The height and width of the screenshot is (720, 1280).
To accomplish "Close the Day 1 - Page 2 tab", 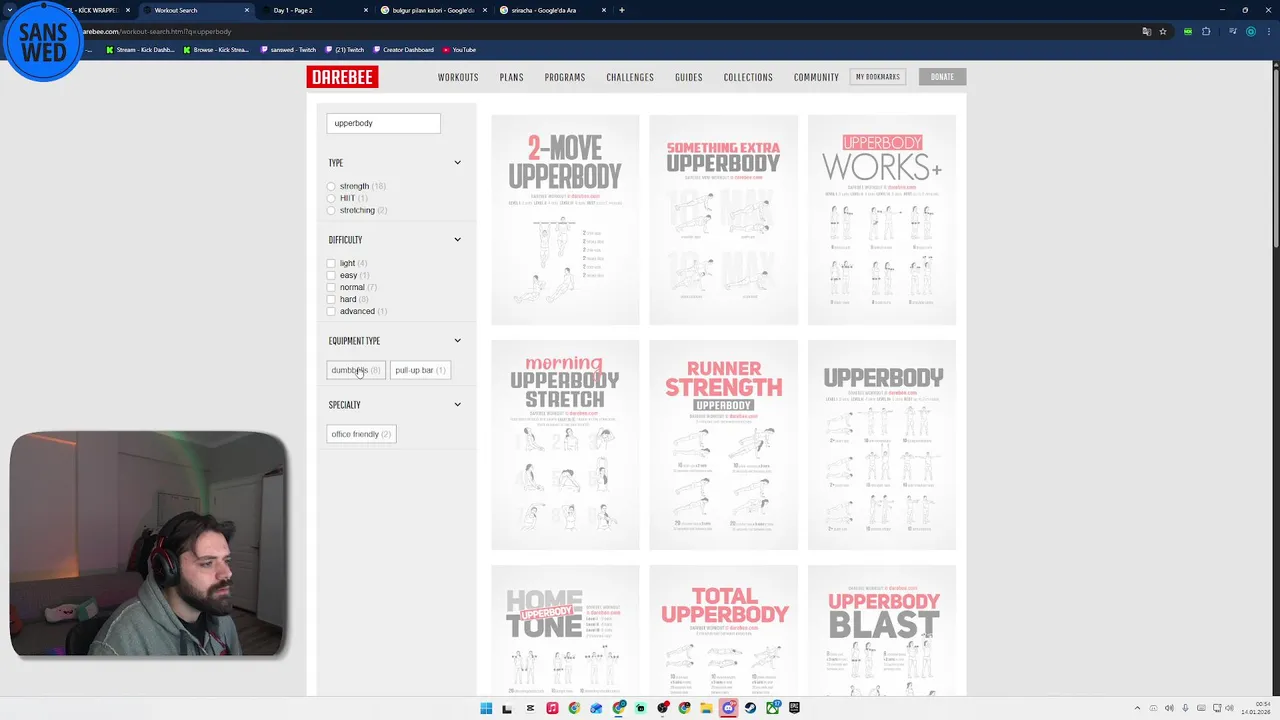I will click(366, 10).
